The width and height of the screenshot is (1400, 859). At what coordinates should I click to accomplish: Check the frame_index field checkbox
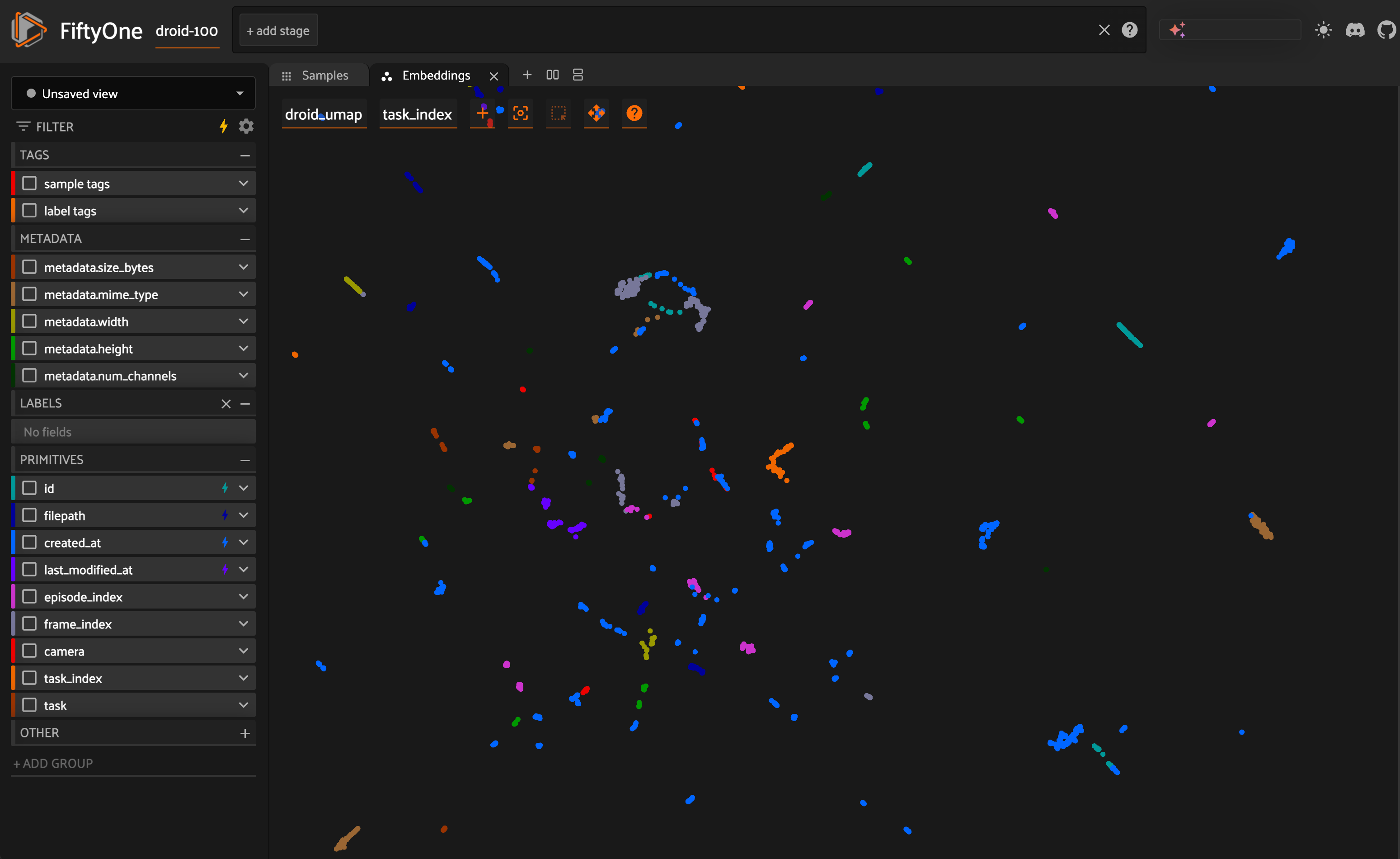(x=29, y=624)
